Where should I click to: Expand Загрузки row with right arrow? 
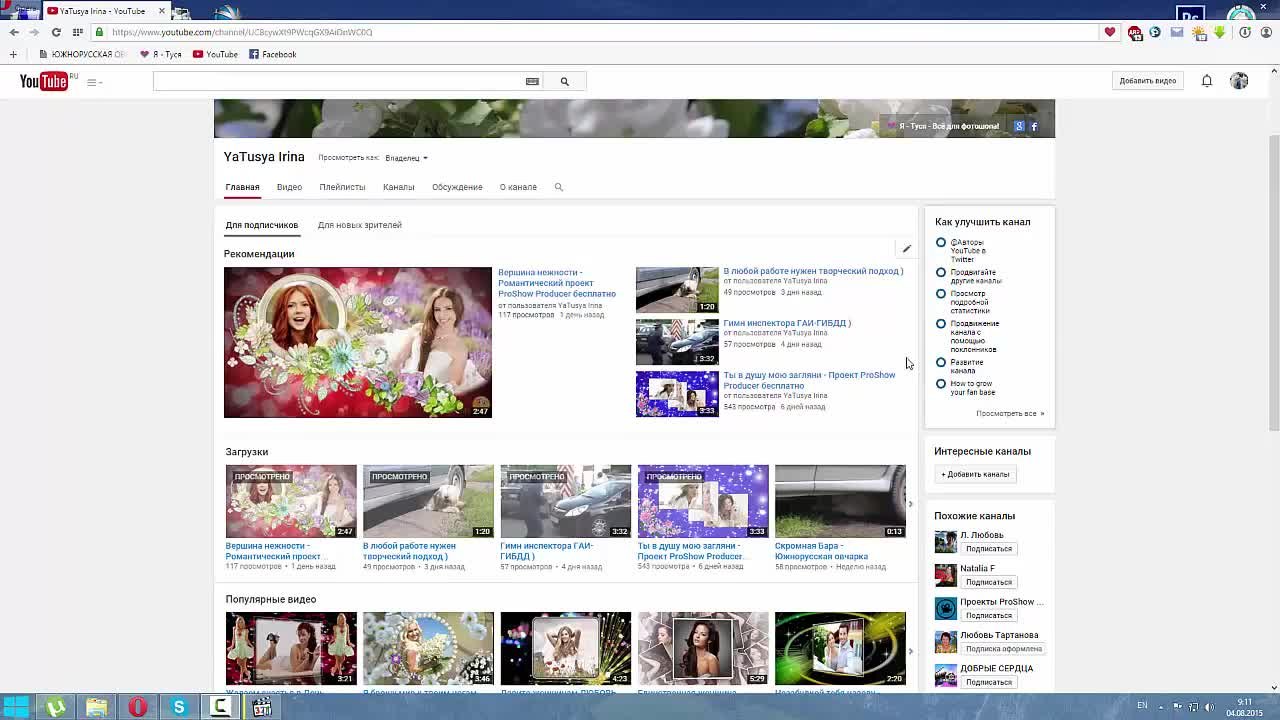click(910, 504)
